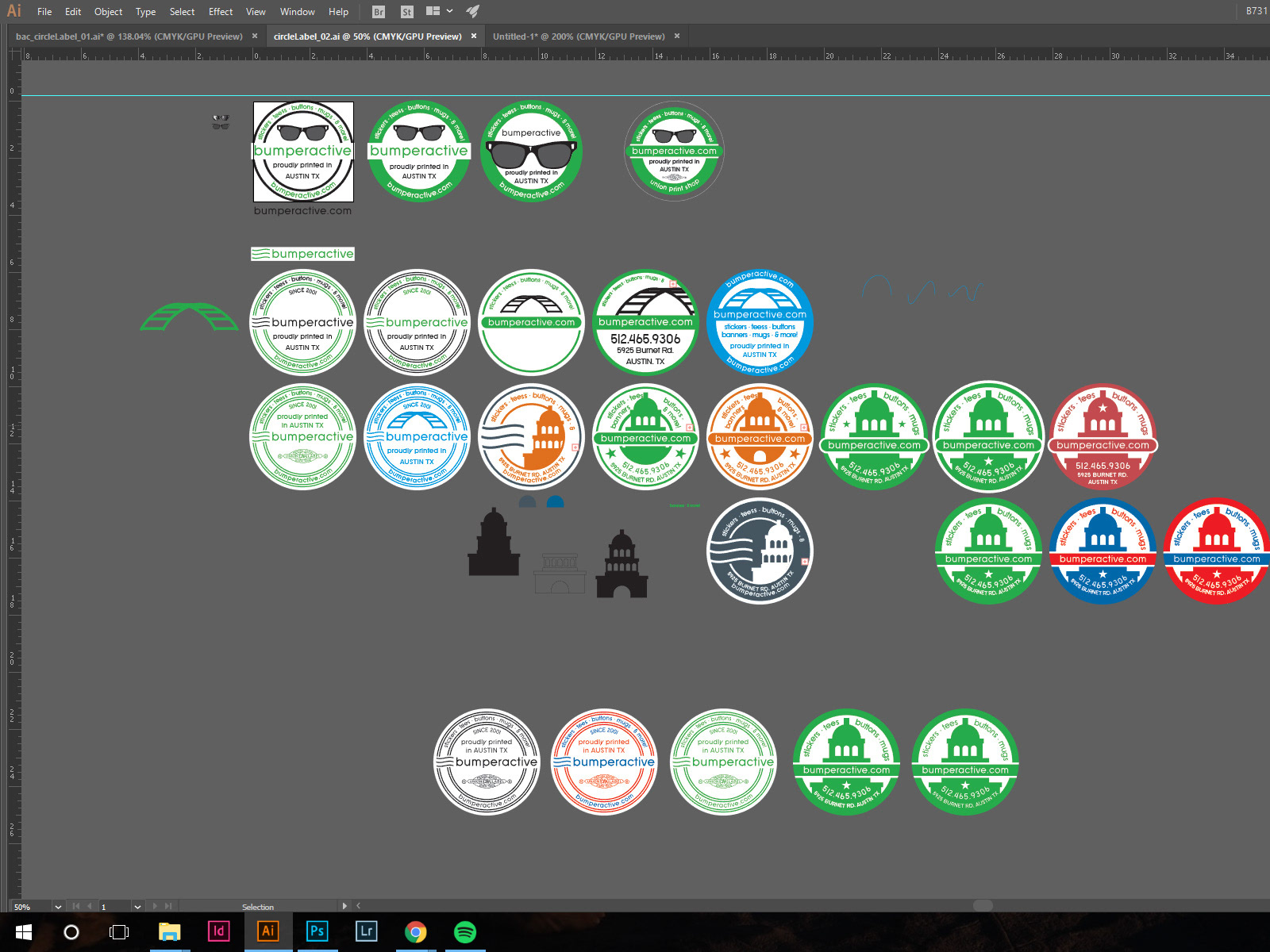This screenshot has width=1270, height=952.
Task: Go to the first artboard
Action: [76, 906]
